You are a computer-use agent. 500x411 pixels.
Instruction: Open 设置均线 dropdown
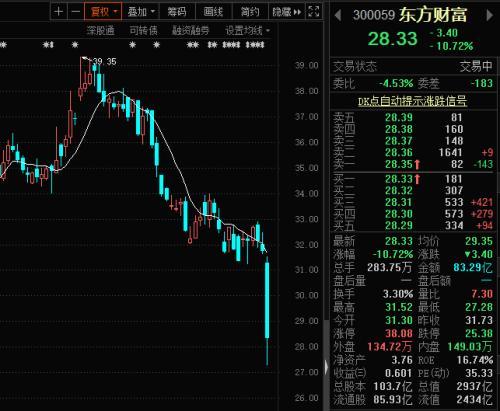247,31
